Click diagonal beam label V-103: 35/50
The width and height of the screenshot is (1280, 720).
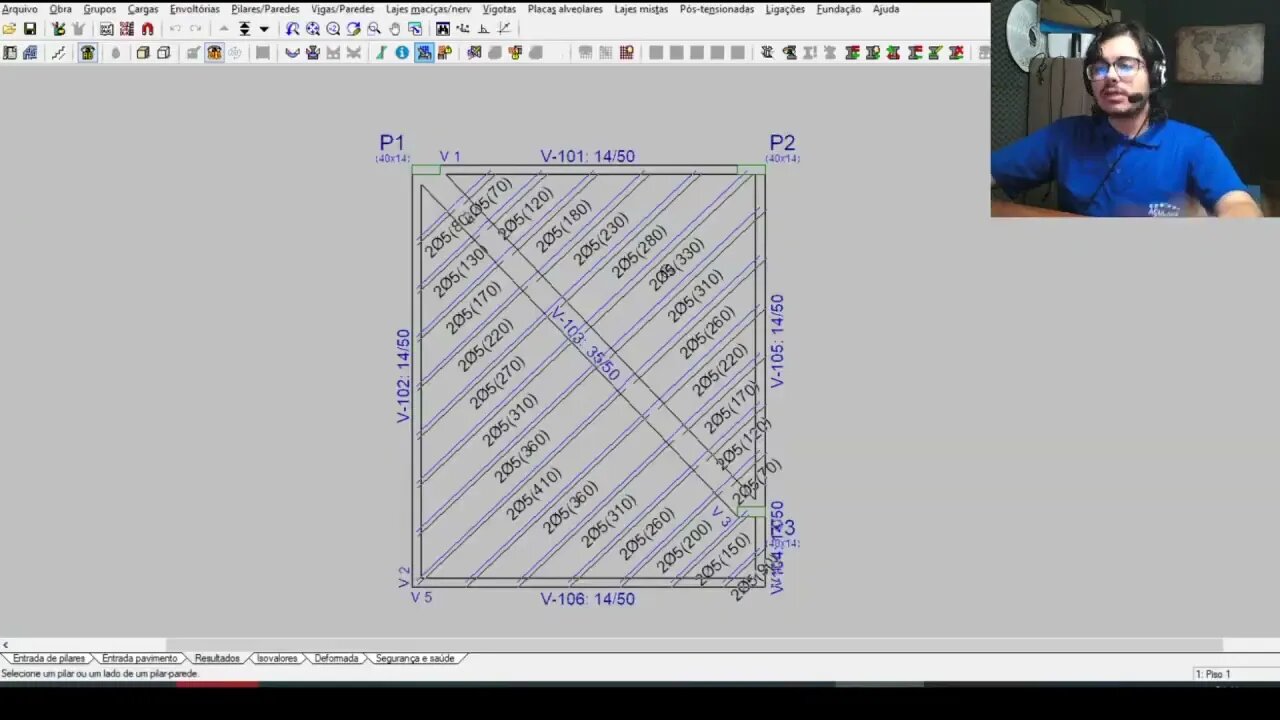click(585, 343)
